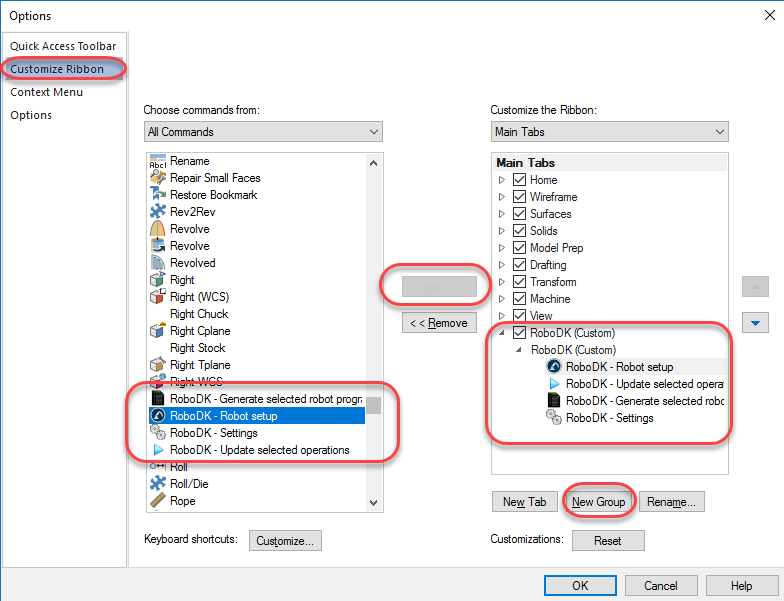Expand the Home tab tree node
Viewport: 784px width, 601px height.
coord(502,180)
